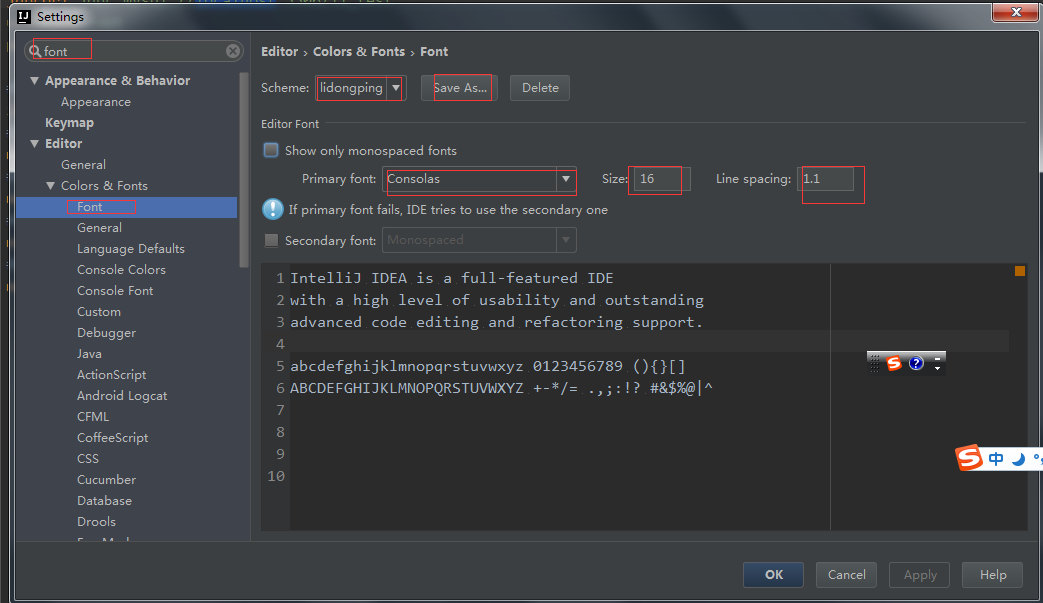Viewport: 1043px width, 603px height.
Task: Select Debugger color settings
Action: [x=106, y=333]
